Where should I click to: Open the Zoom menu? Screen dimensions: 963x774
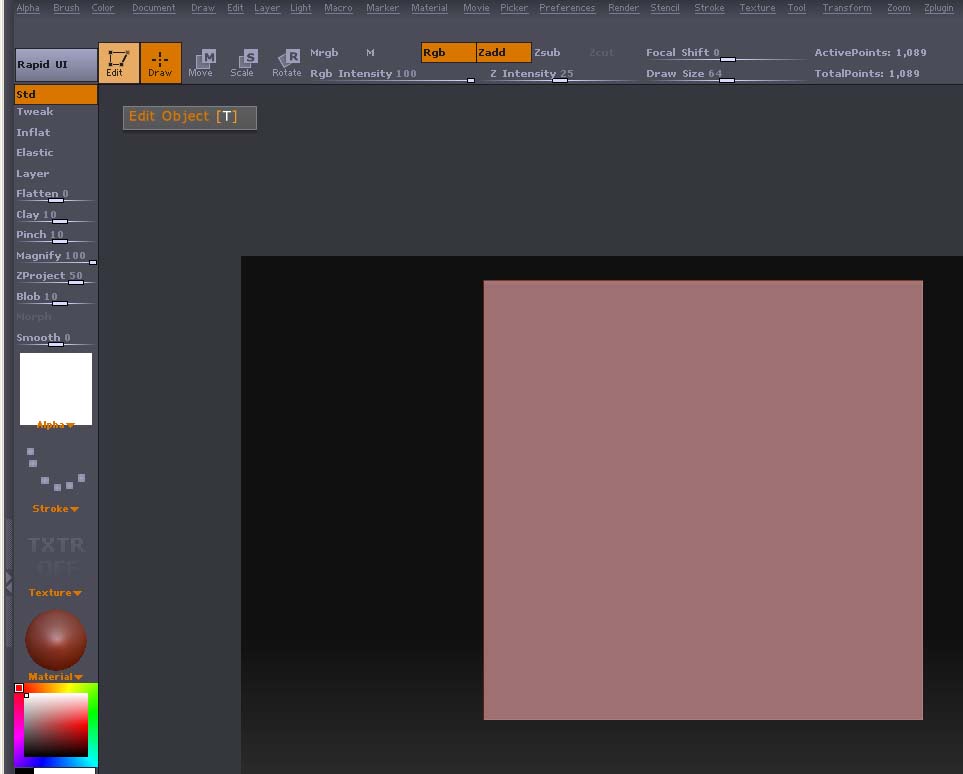click(899, 8)
